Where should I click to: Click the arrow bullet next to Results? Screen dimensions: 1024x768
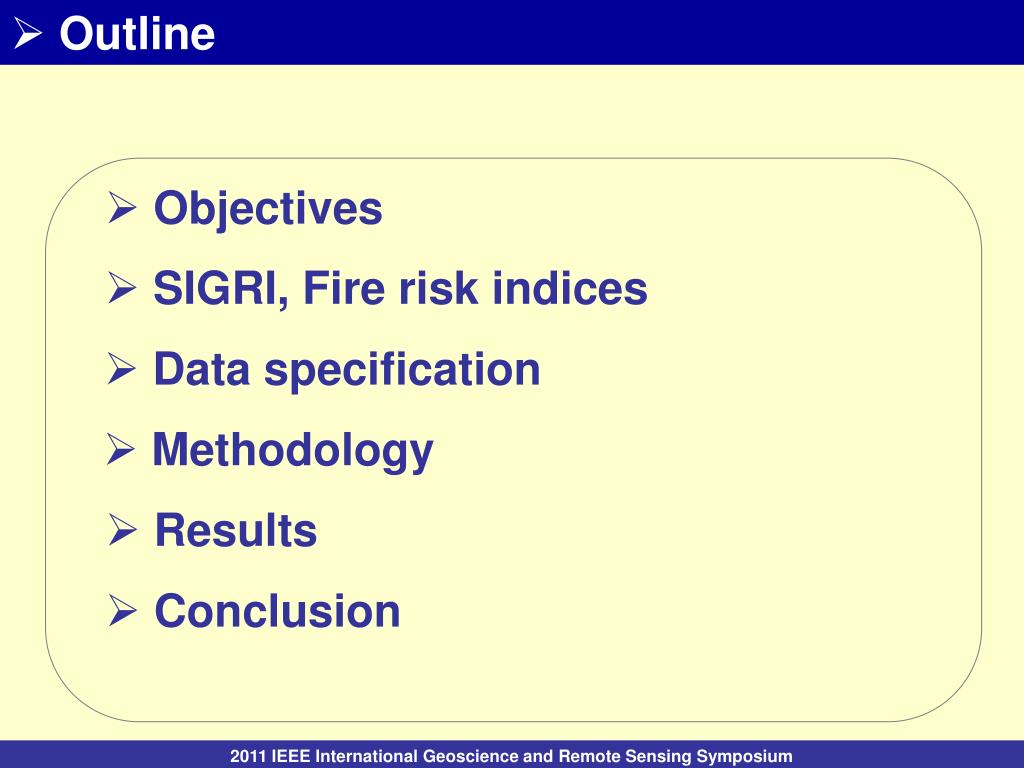[122, 530]
